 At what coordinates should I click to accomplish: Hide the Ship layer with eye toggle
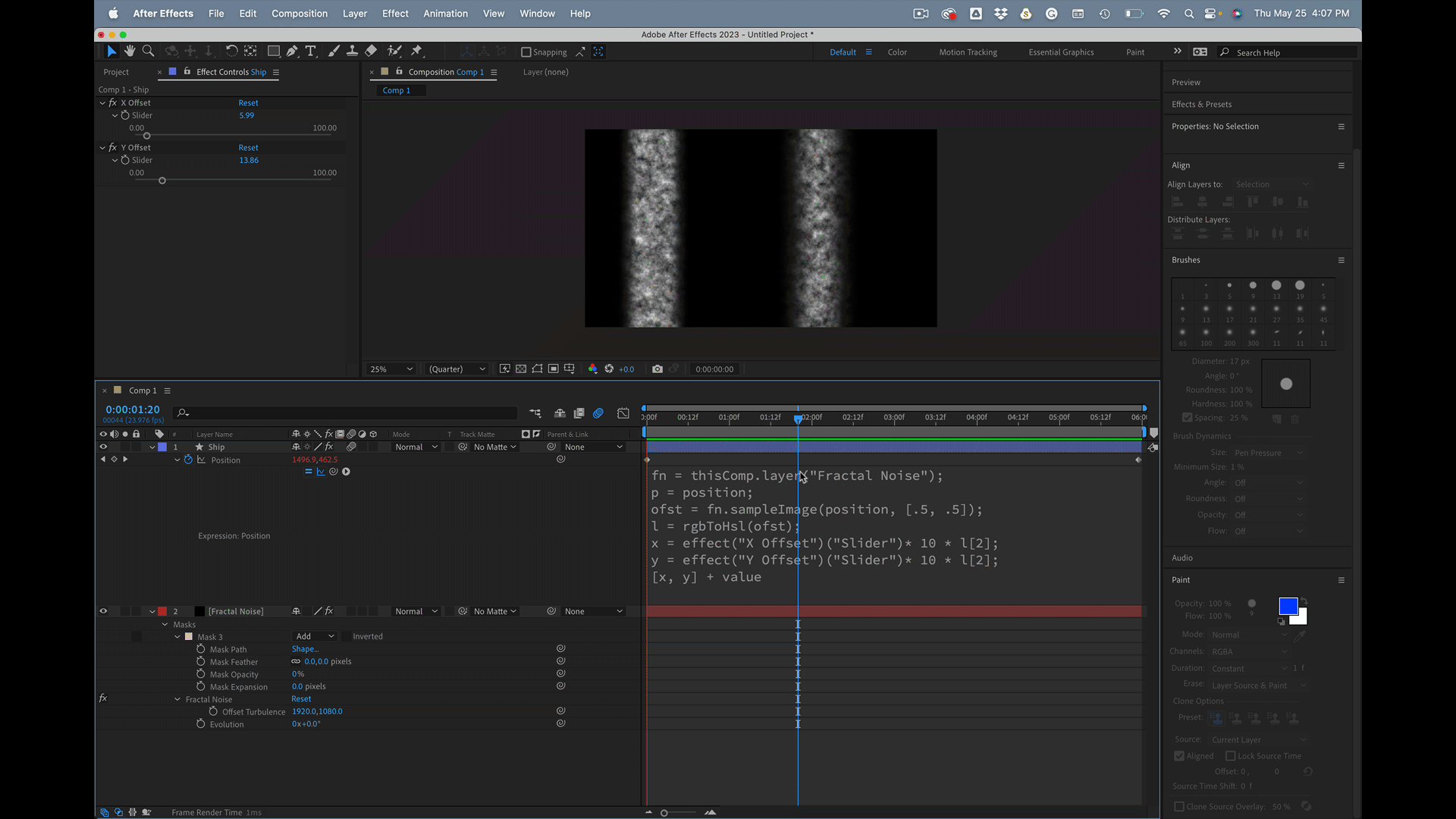(x=103, y=447)
